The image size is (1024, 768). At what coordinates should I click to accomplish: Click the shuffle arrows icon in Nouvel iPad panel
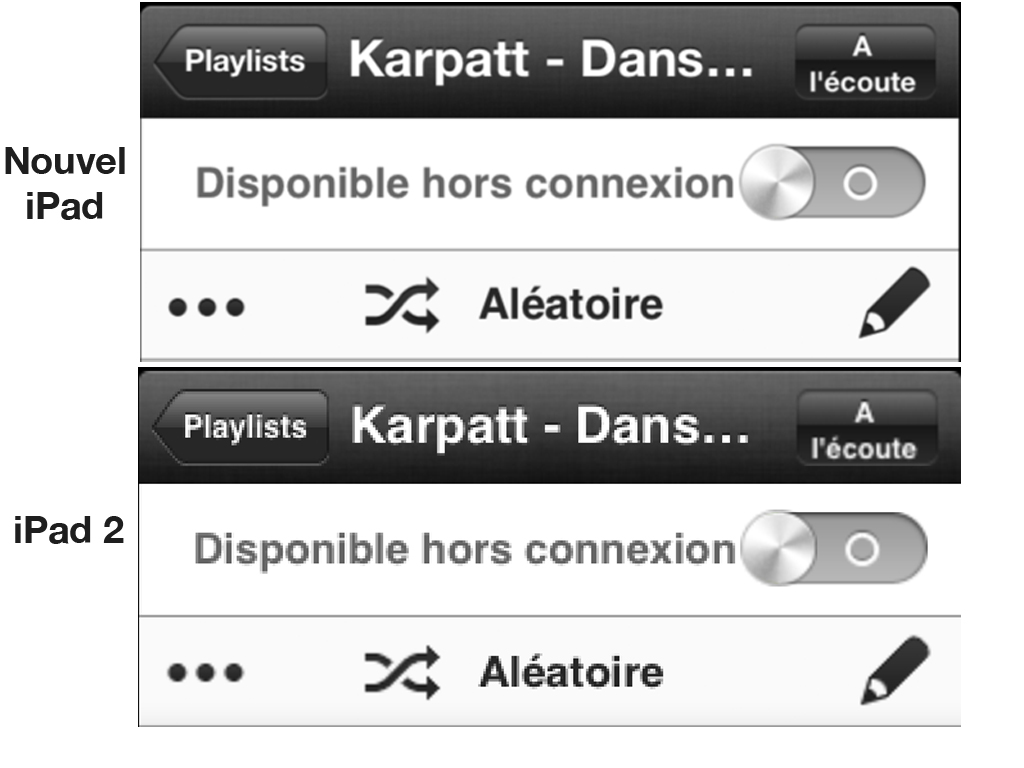click(402, 305)
